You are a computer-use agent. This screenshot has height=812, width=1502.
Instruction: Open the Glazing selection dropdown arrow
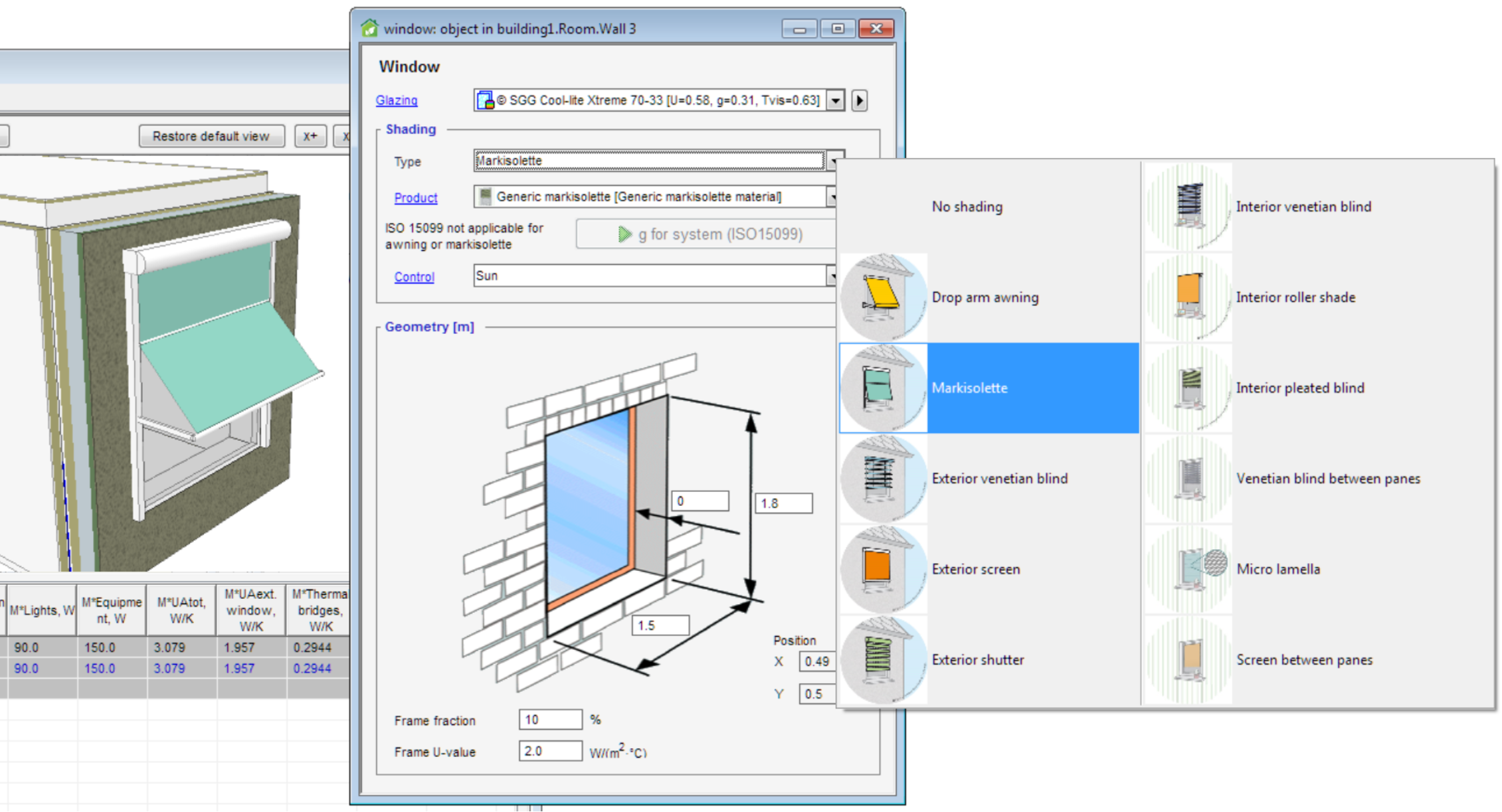point(836,100)
